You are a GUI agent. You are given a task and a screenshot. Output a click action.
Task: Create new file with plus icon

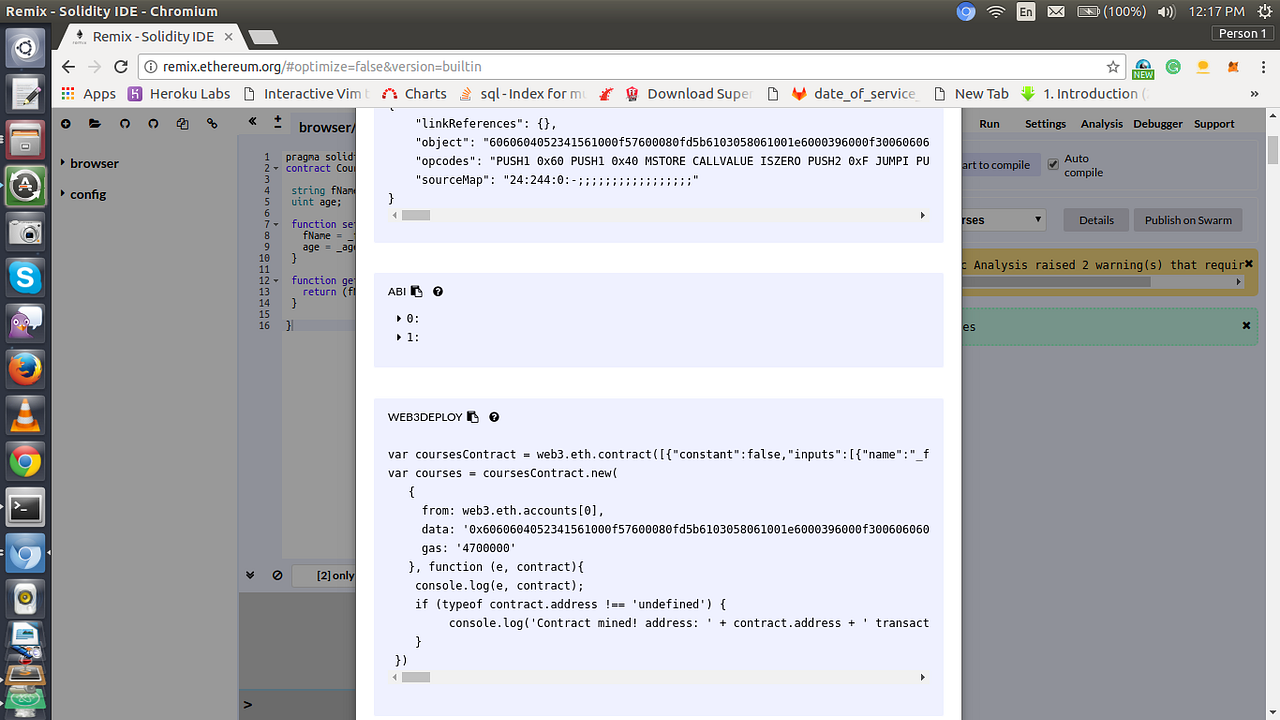click(66, 124)
